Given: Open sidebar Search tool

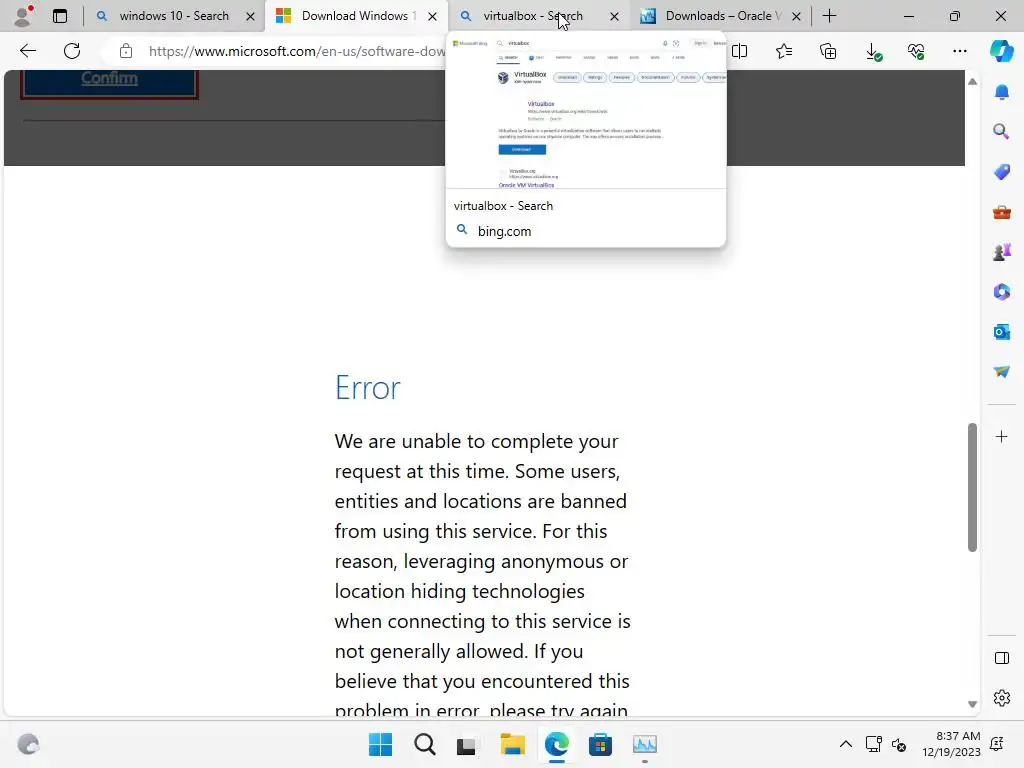Looking at the screenshot, I should coord(1001,132).
